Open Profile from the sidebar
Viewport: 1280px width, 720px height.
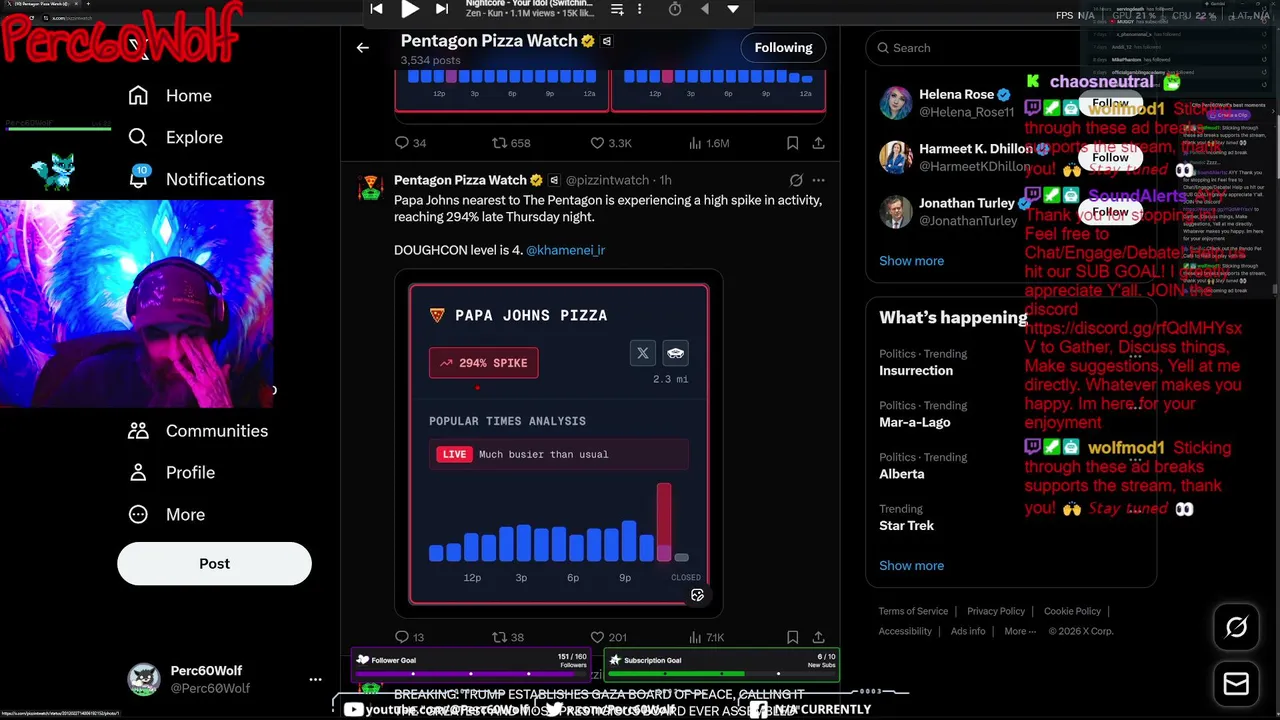coord(171,473)
